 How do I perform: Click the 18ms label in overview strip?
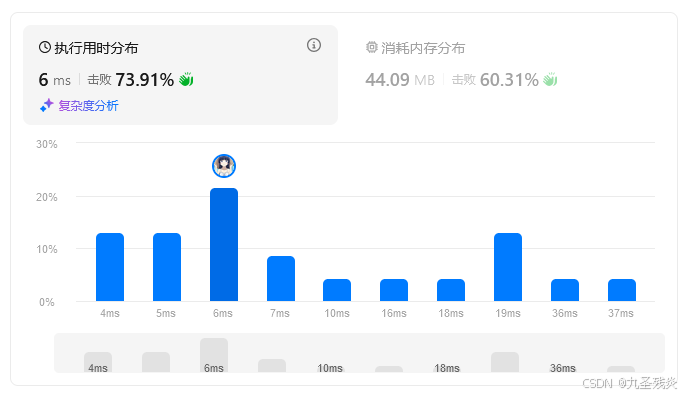(447, 368)
